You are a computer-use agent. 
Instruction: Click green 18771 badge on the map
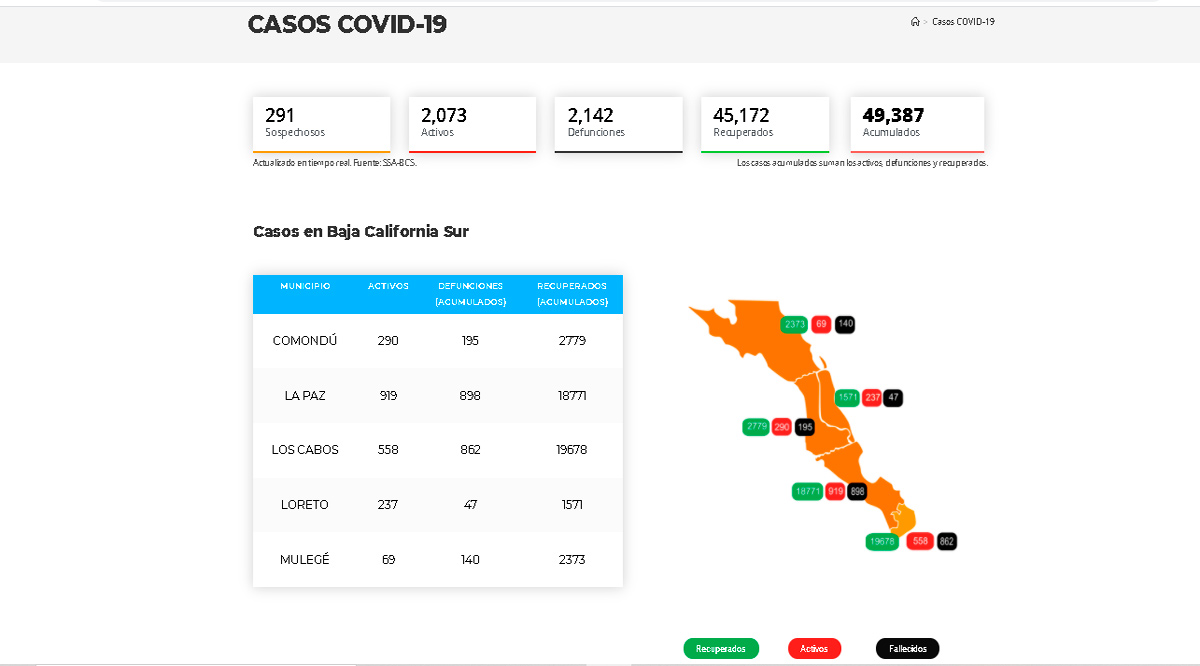[x=807, y=491]
